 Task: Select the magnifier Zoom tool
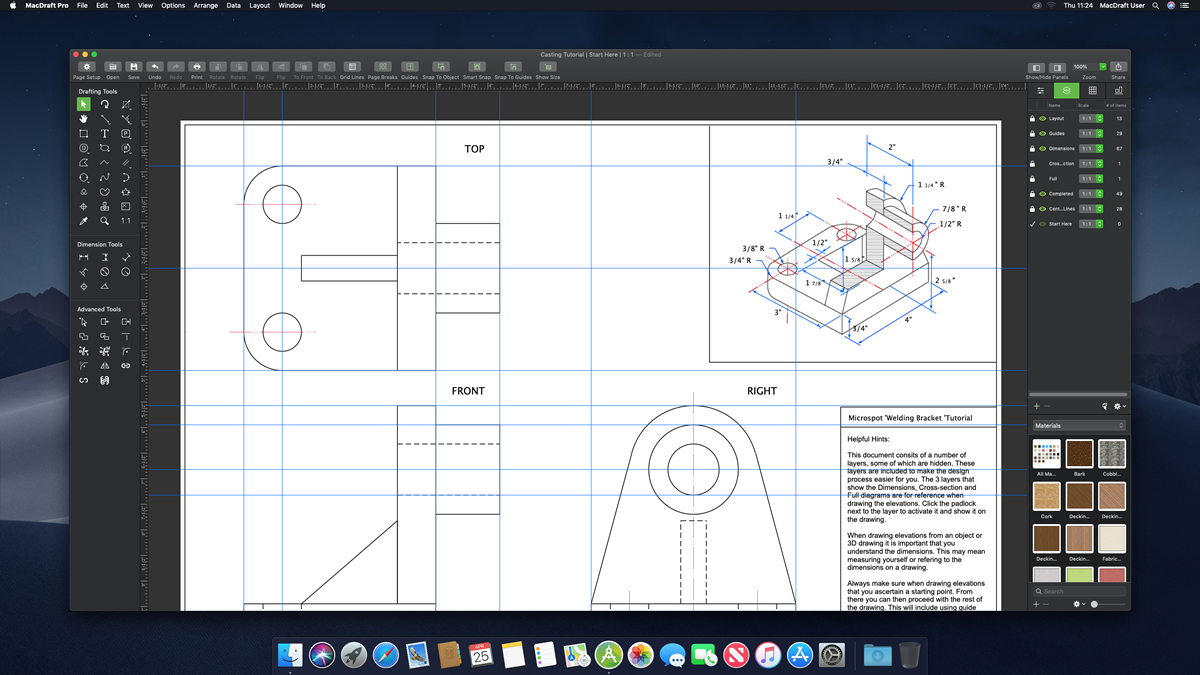[x=104, y=221]
